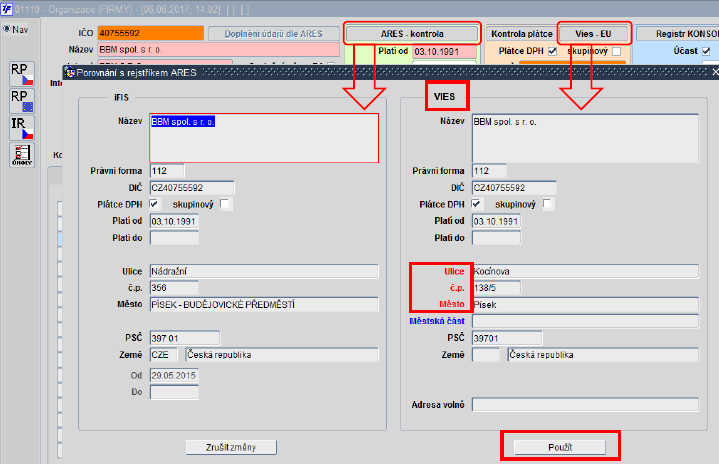Viewport: 719px width, 464px height.
Task: Click the iFIS Platí do field
Action: point(174,238)
